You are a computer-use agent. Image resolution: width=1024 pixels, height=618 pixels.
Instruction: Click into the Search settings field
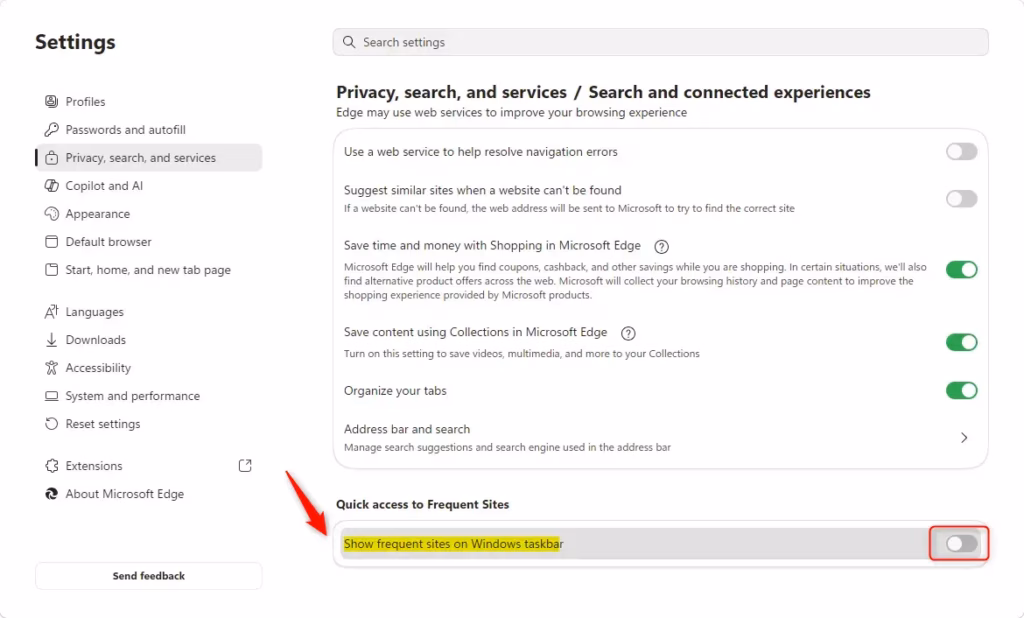coord(660,42)
